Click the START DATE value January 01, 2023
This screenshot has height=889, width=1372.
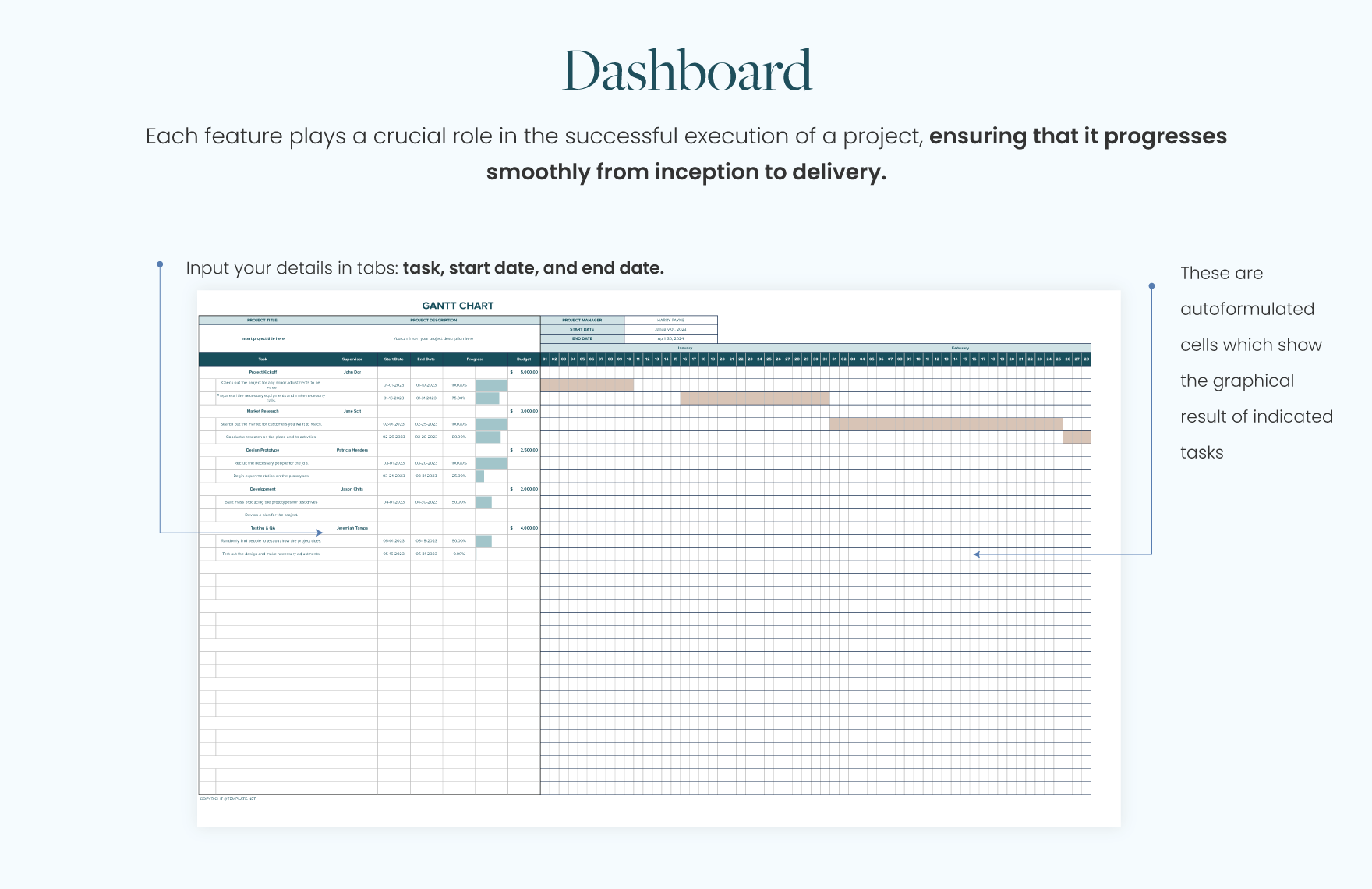click(670, 329)
